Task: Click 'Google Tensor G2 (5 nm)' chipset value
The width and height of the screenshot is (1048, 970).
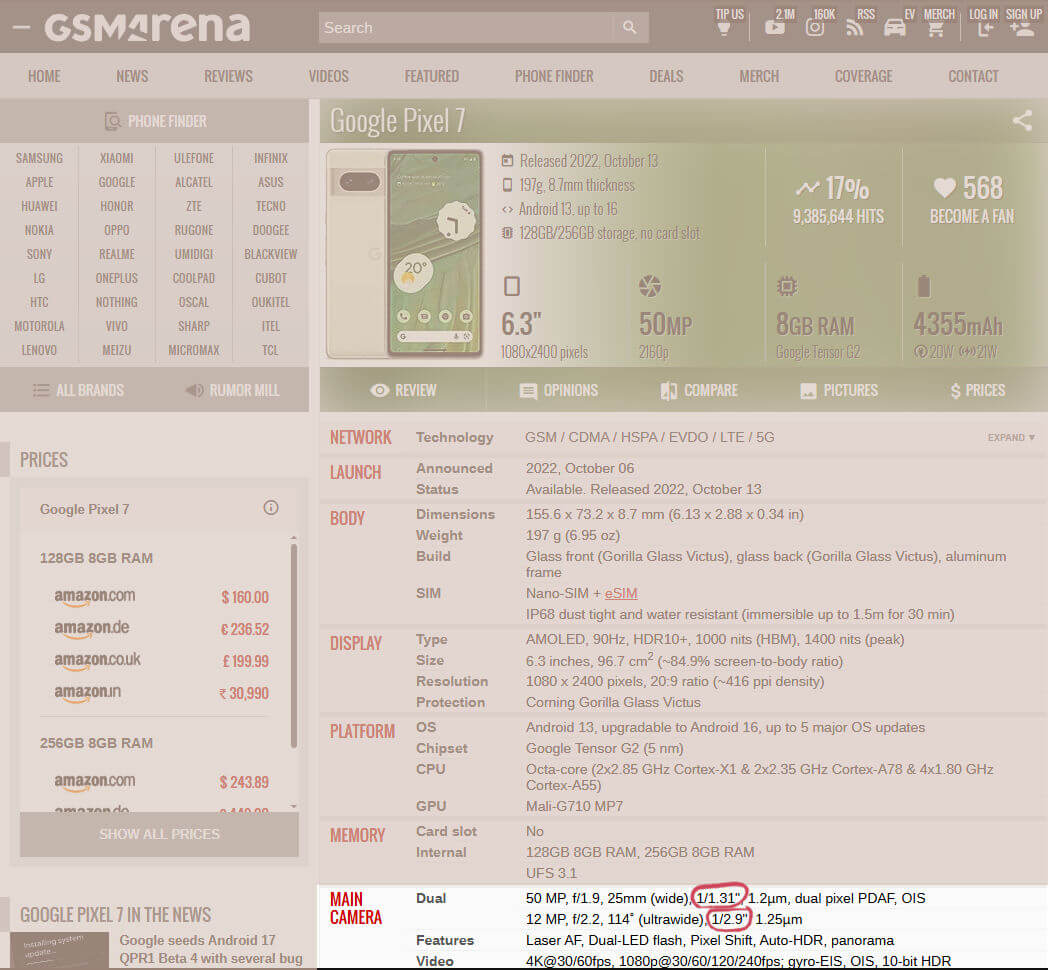Action: pos(604,749)
